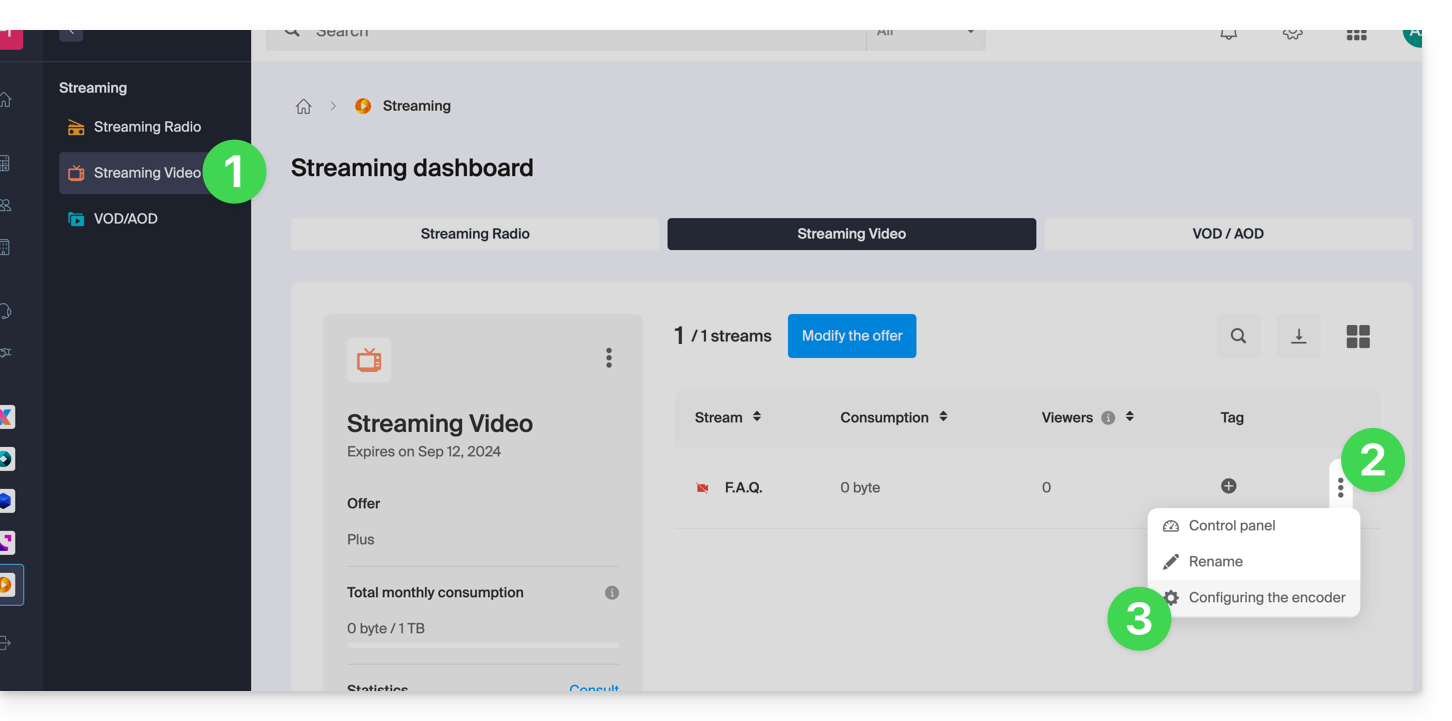Click the Viewers info icon
This screenshot has height=721, width=1452.
[1108, 418]
